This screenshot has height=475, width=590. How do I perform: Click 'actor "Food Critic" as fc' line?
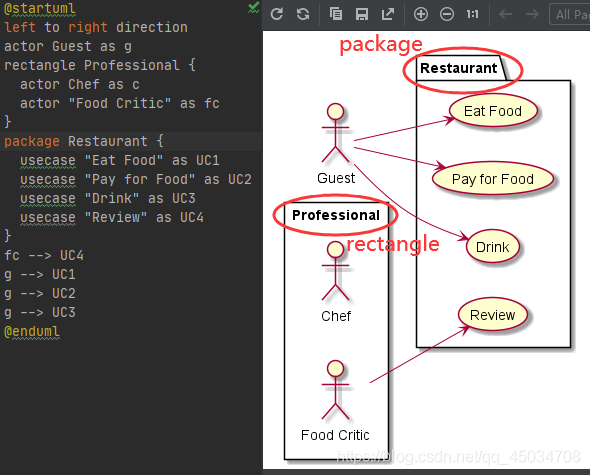(120, 103)
